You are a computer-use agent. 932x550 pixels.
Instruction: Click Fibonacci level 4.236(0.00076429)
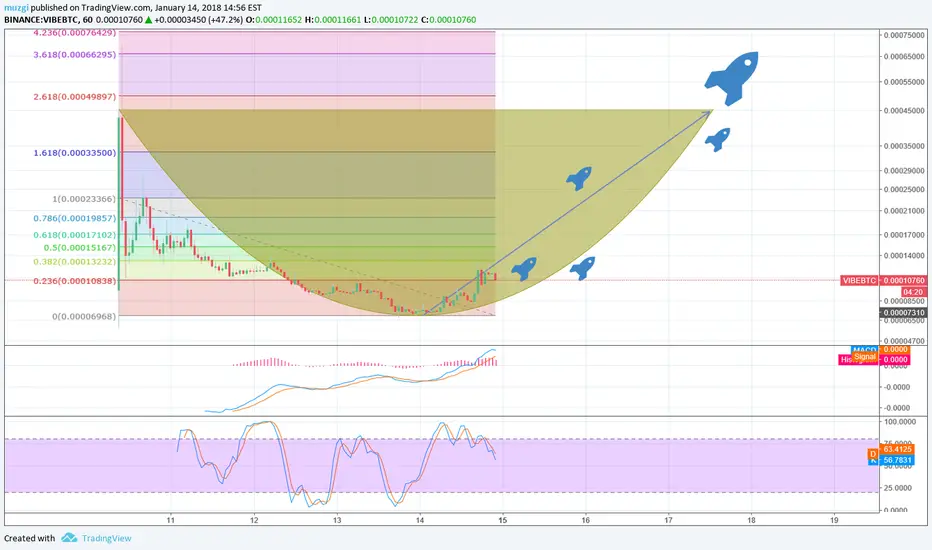coord(74,33)
